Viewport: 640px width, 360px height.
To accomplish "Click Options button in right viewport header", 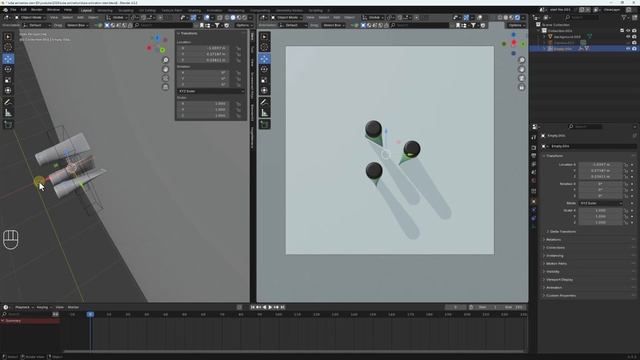I will (x=516, y=25).
